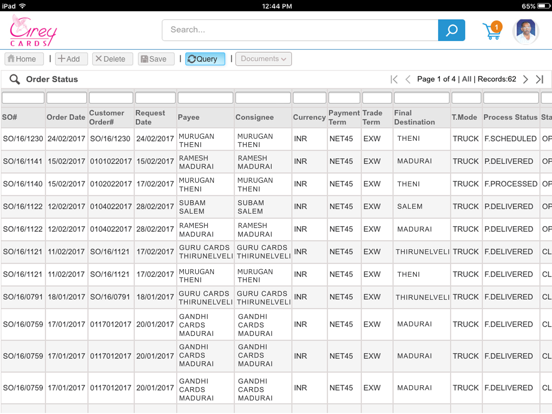The image size is (552, 414).
Task: Click the Customer Order# filter box
Action: (111, 98)
